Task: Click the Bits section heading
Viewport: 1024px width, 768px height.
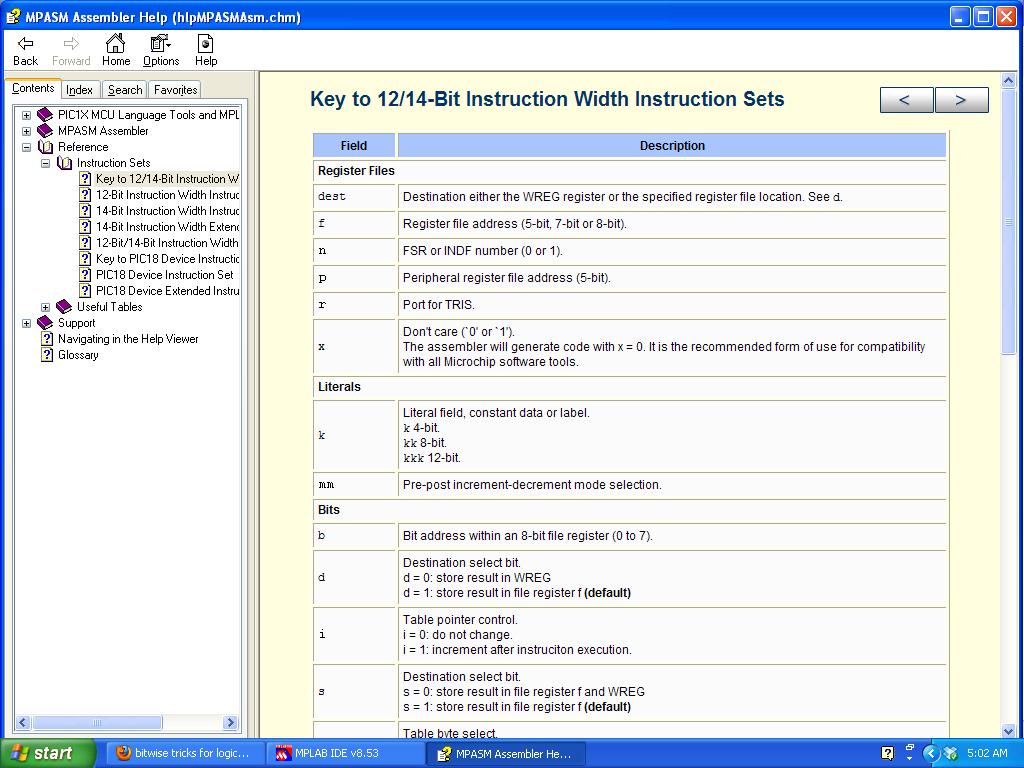Action: [x=328, y=510]
